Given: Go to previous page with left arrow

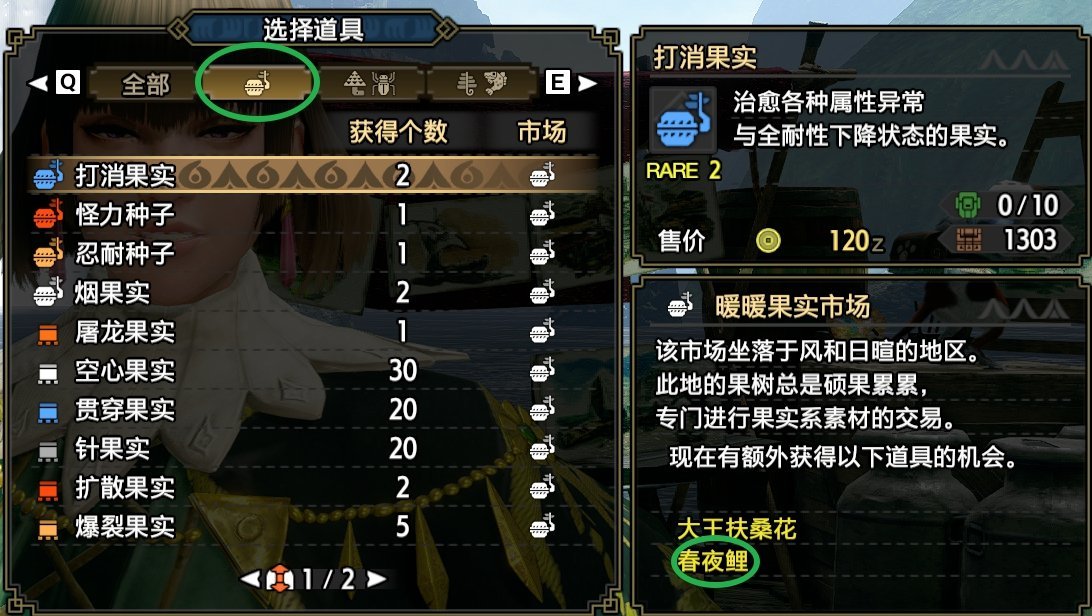Looking at the screenshot, I should [249, 578].
